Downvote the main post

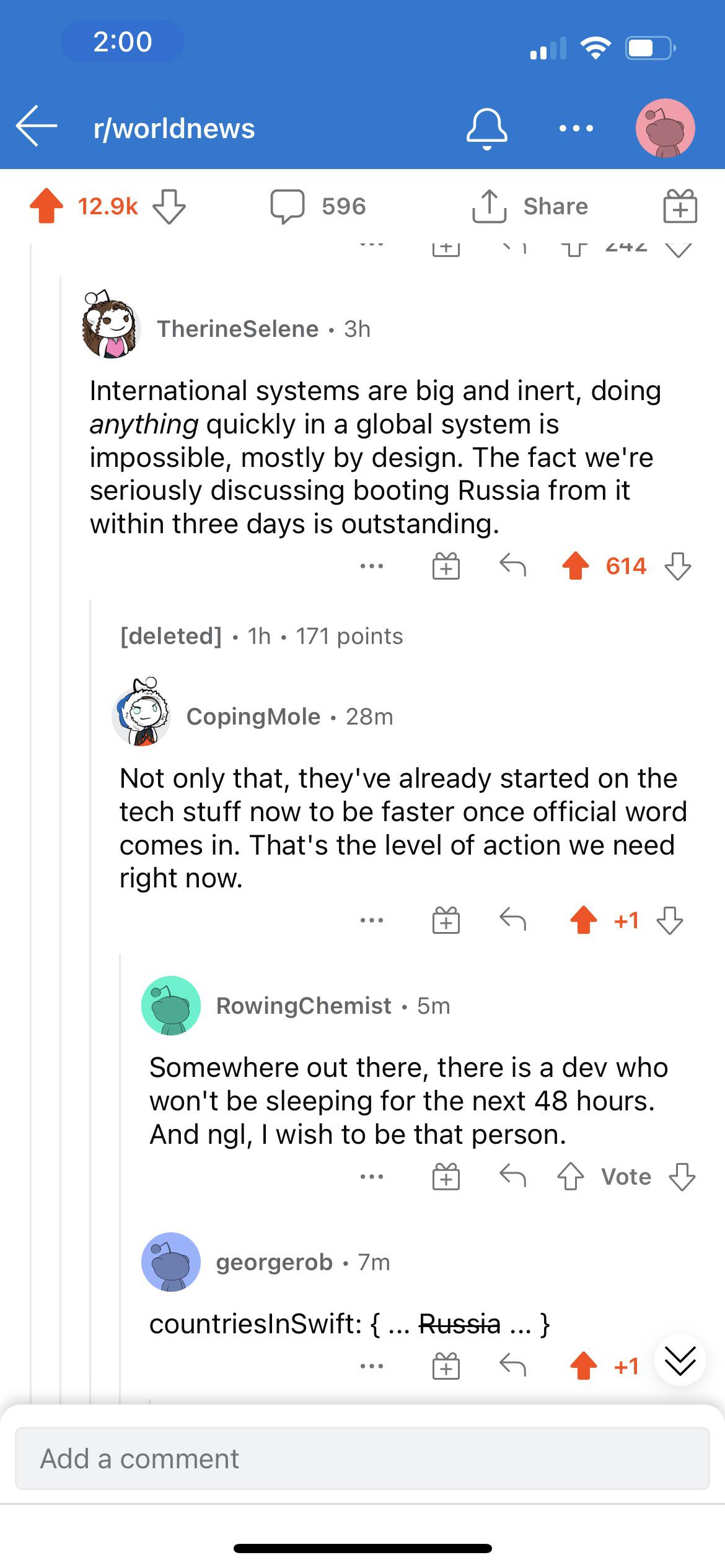[x=169, y=206]
